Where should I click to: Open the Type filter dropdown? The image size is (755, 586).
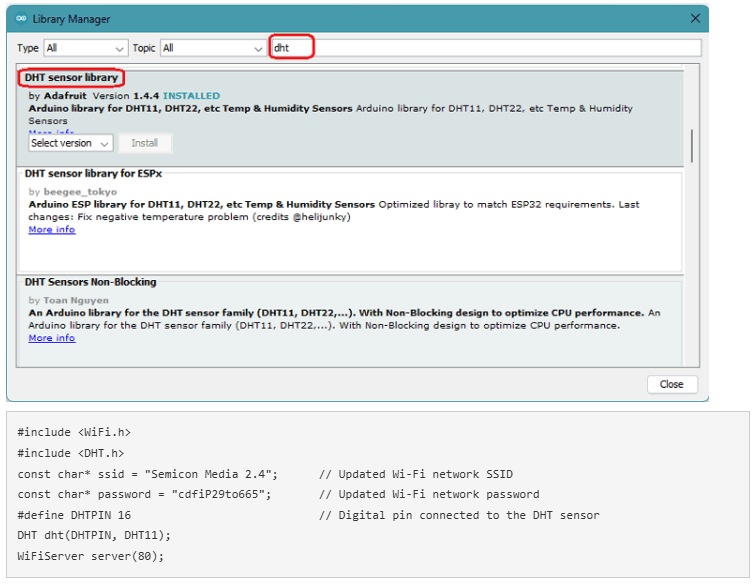point(85,48)
